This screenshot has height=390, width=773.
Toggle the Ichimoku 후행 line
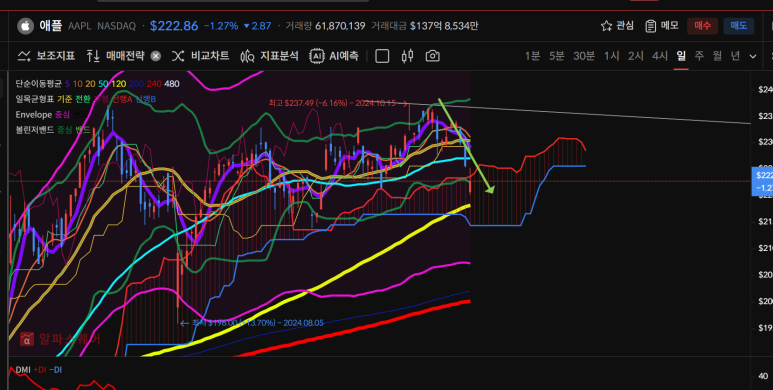(101, 99)
